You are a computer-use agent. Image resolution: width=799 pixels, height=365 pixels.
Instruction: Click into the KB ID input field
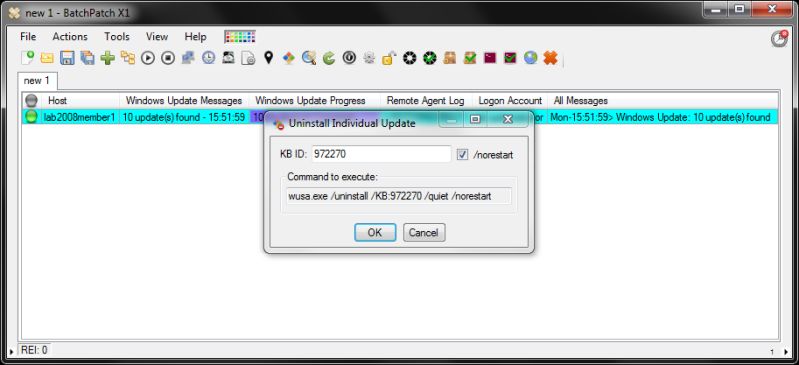[x=381, y=154]
